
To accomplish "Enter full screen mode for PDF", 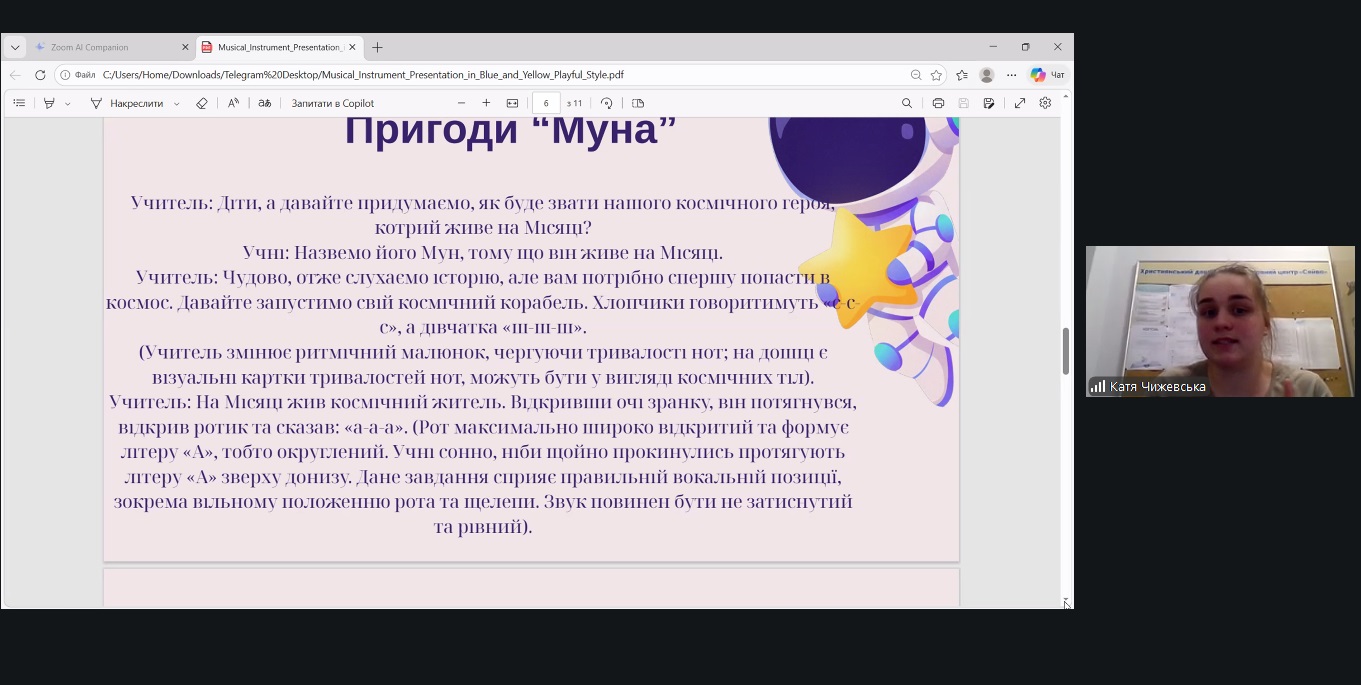I will (1020, 103).
